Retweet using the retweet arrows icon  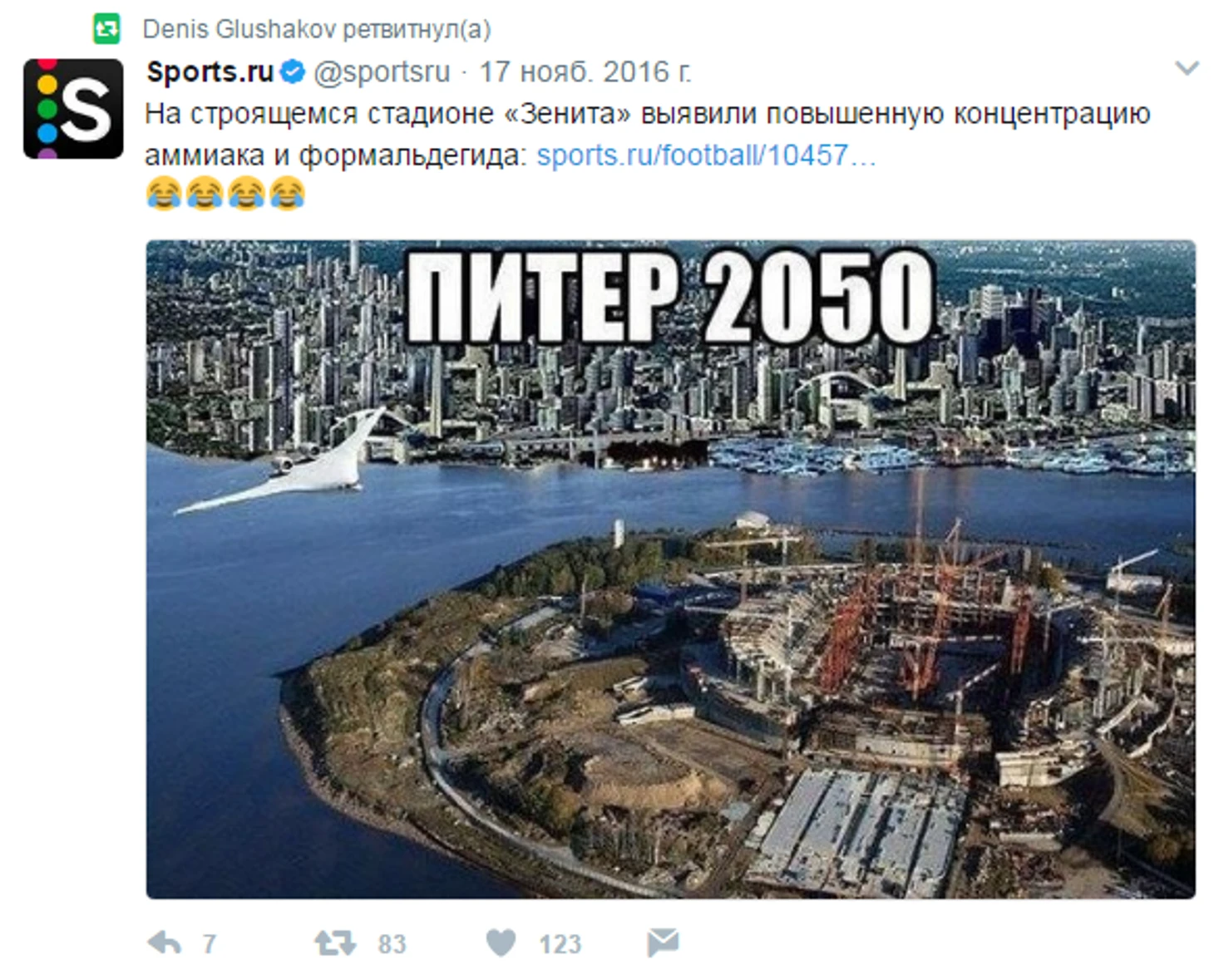(x=334, y=943)
